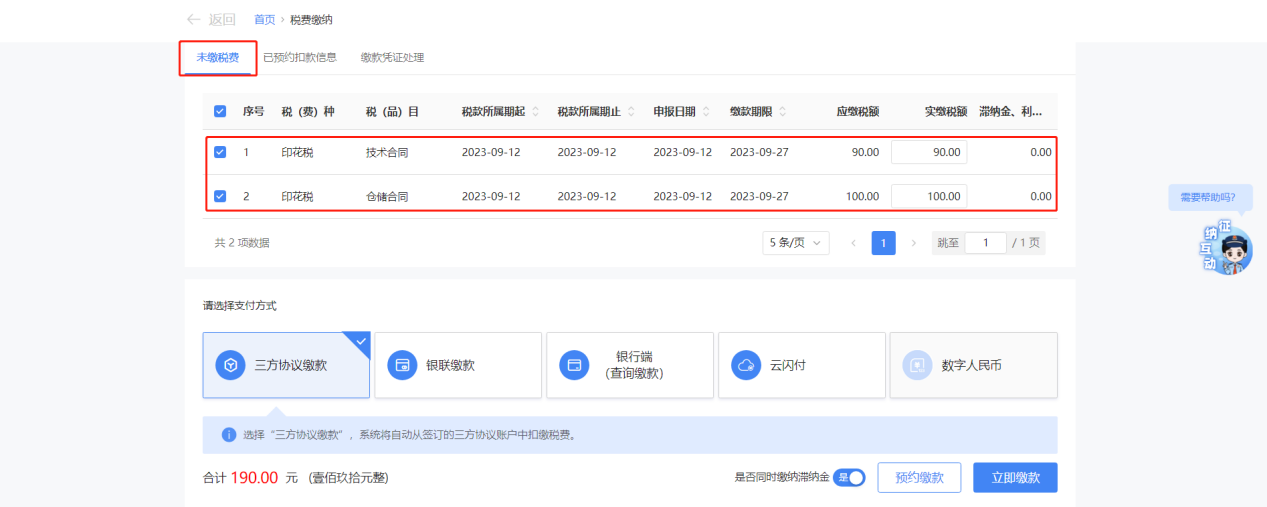Uncheck row 1 技术合同 checkbox

[x=220, y=153]
